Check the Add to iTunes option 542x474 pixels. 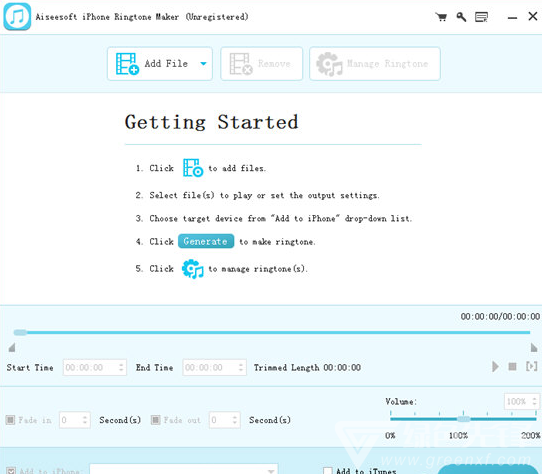[x=327, y=471]
